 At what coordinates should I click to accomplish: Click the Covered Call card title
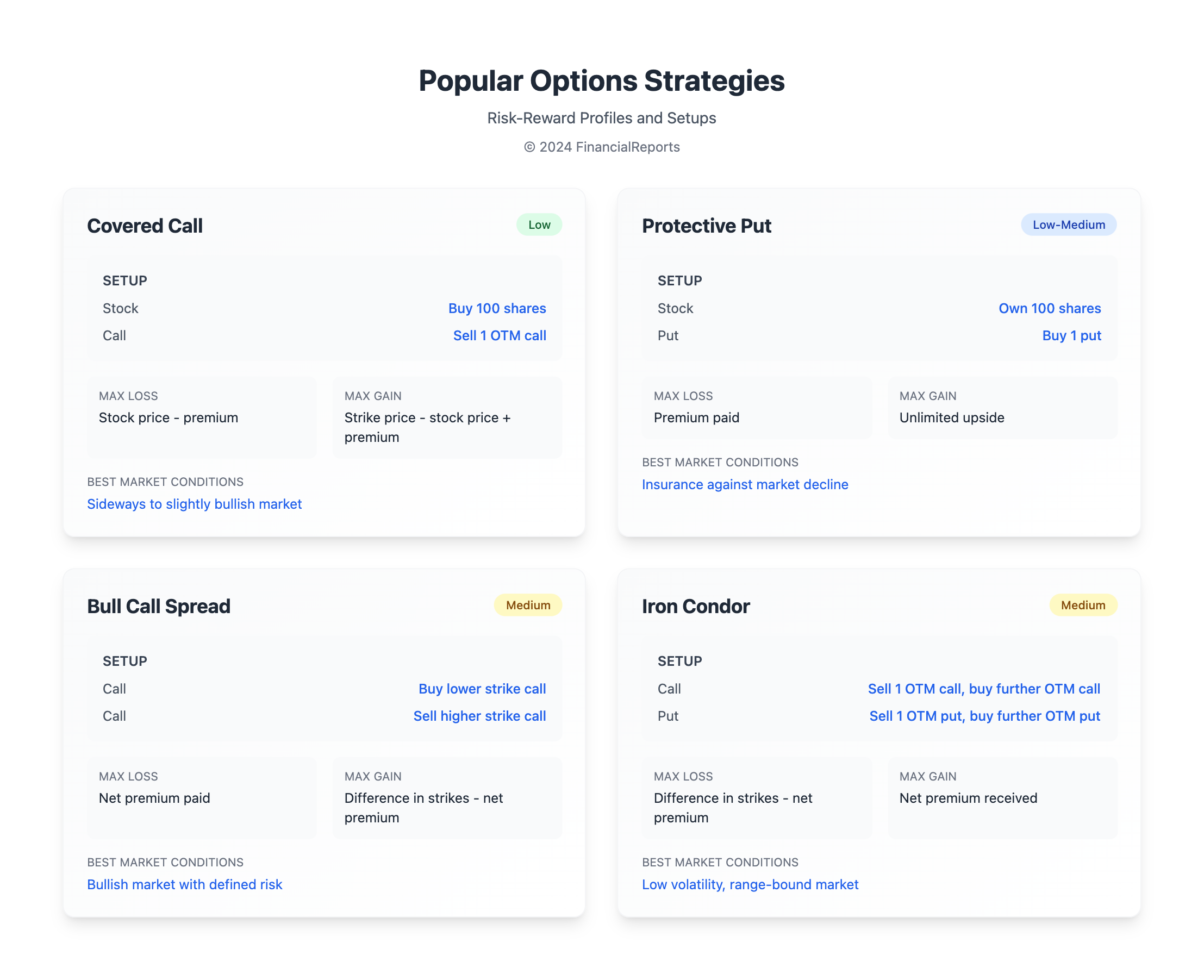point(145,226)
